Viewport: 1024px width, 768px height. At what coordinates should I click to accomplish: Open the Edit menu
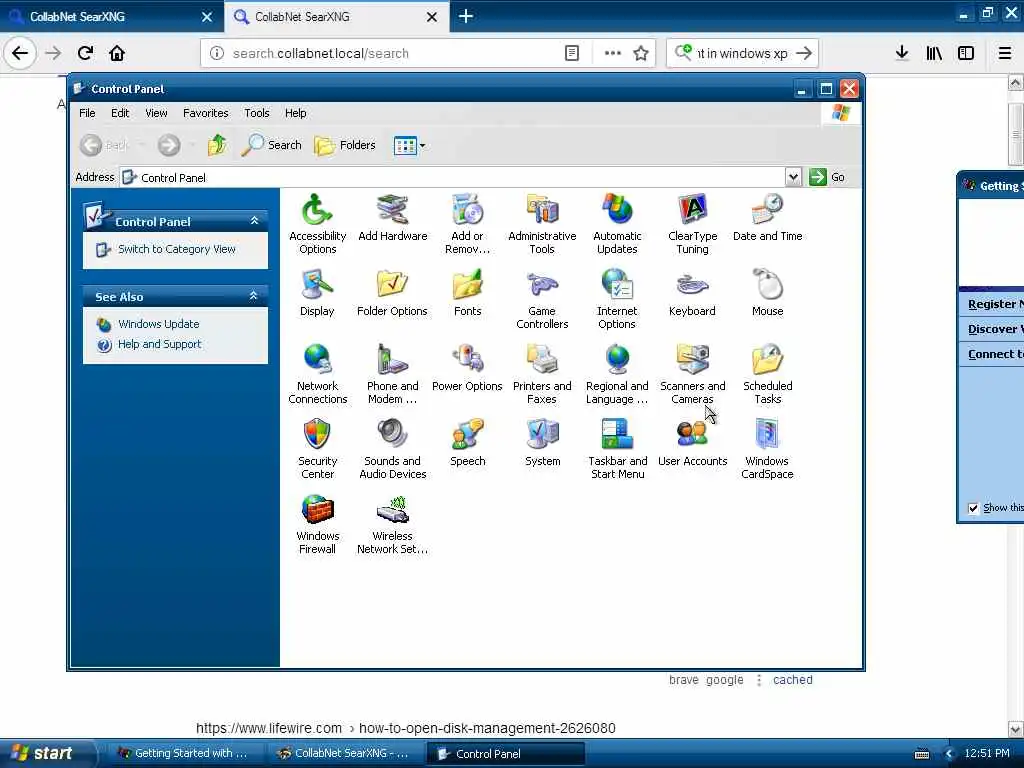[120, 113]
